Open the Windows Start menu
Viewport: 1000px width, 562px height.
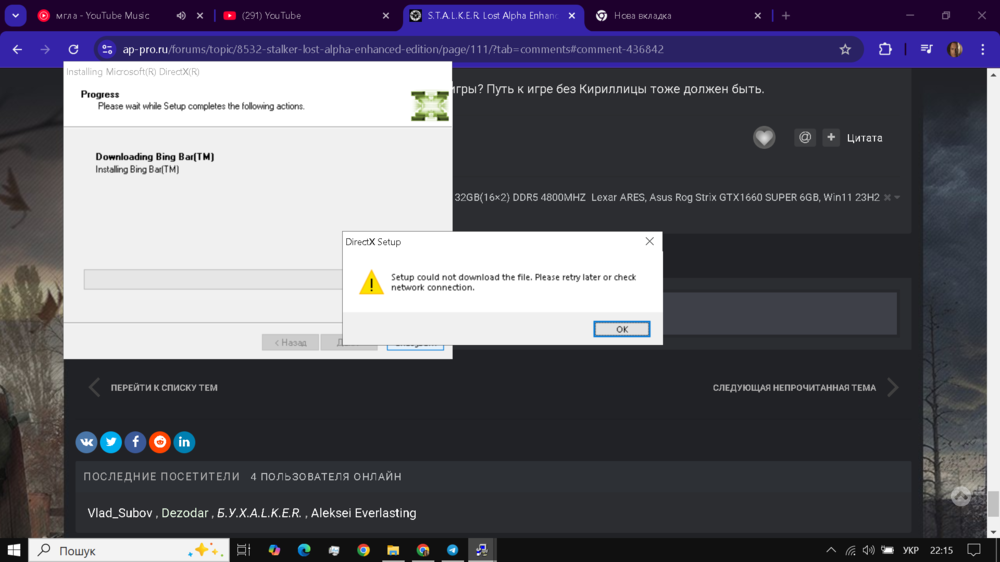[13, 550]
